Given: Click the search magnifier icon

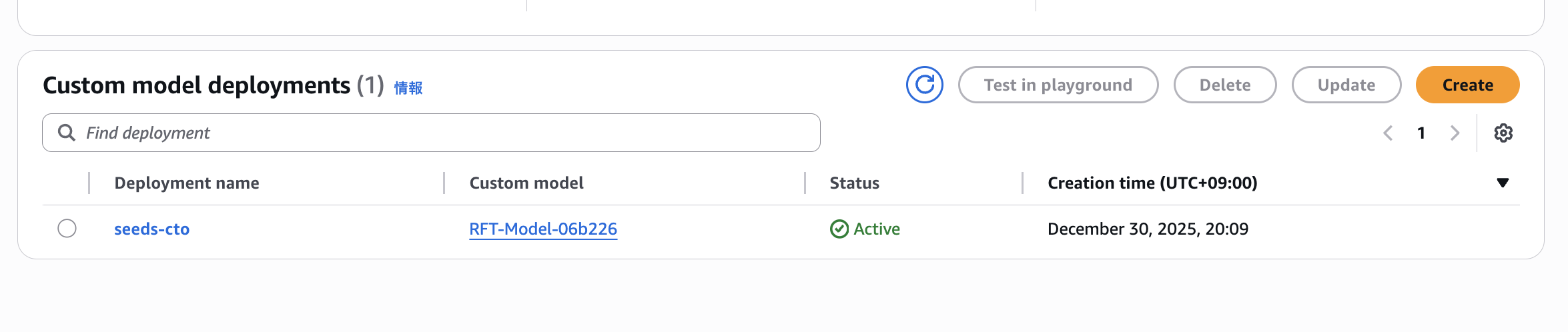Looking at the screenshot, I should [67, 133].
